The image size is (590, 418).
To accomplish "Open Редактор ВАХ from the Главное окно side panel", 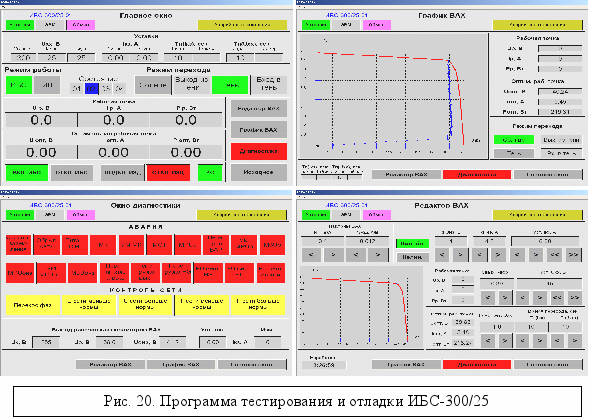I will [259, 109].
